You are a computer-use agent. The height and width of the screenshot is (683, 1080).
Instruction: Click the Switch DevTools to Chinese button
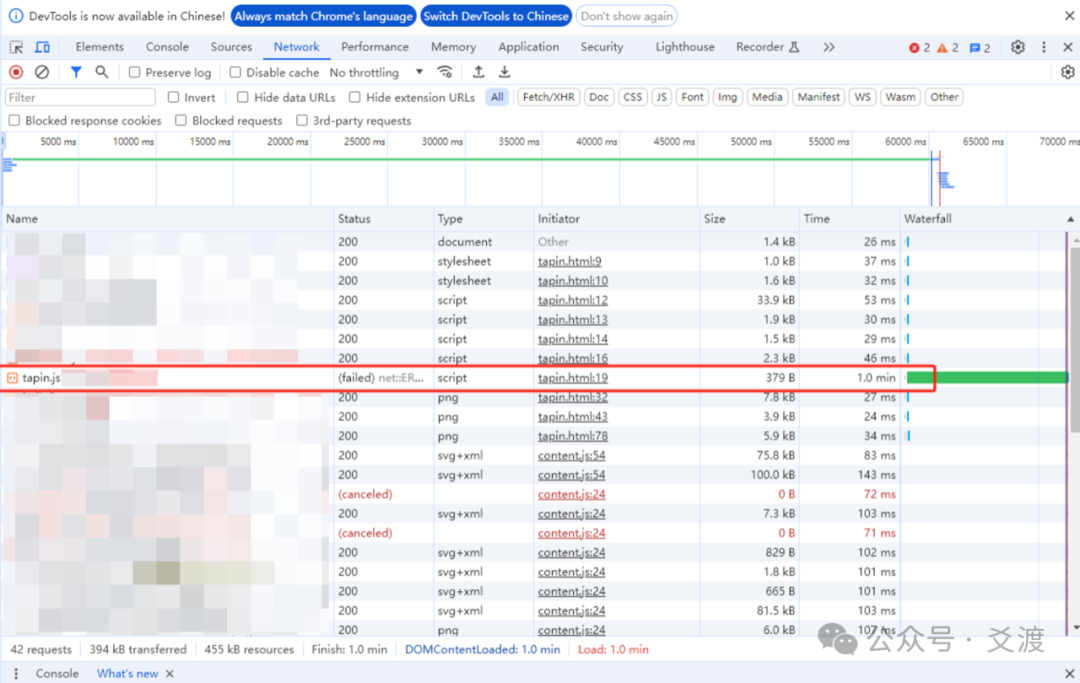pos(496,16)
